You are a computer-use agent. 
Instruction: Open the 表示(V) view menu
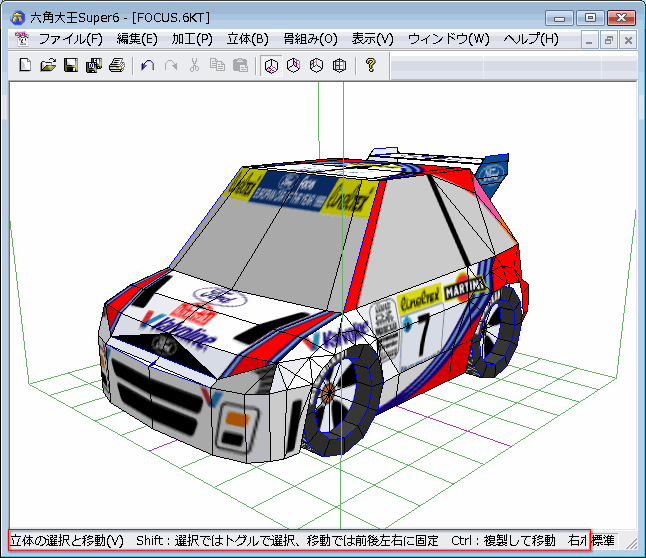coord(372,39)
